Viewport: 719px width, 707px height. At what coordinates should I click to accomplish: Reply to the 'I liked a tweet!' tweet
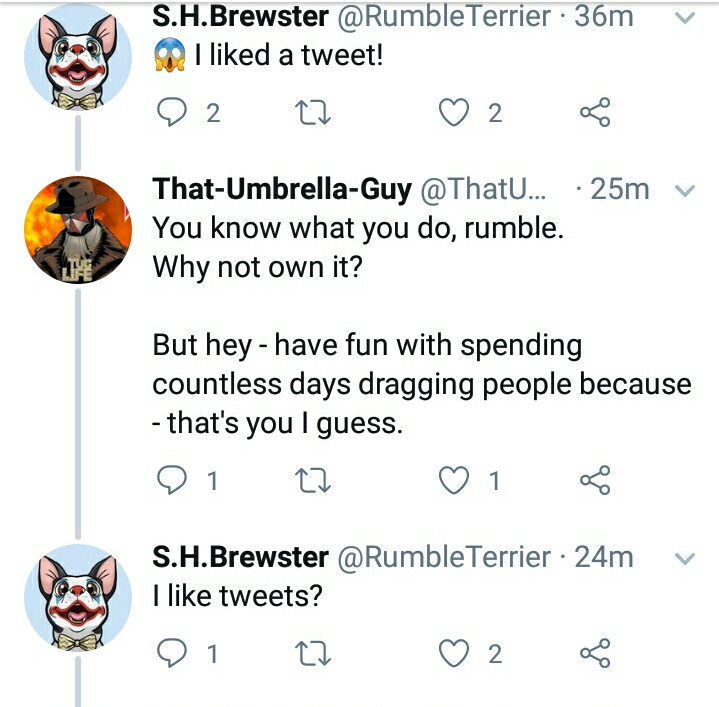pos(172,112)
